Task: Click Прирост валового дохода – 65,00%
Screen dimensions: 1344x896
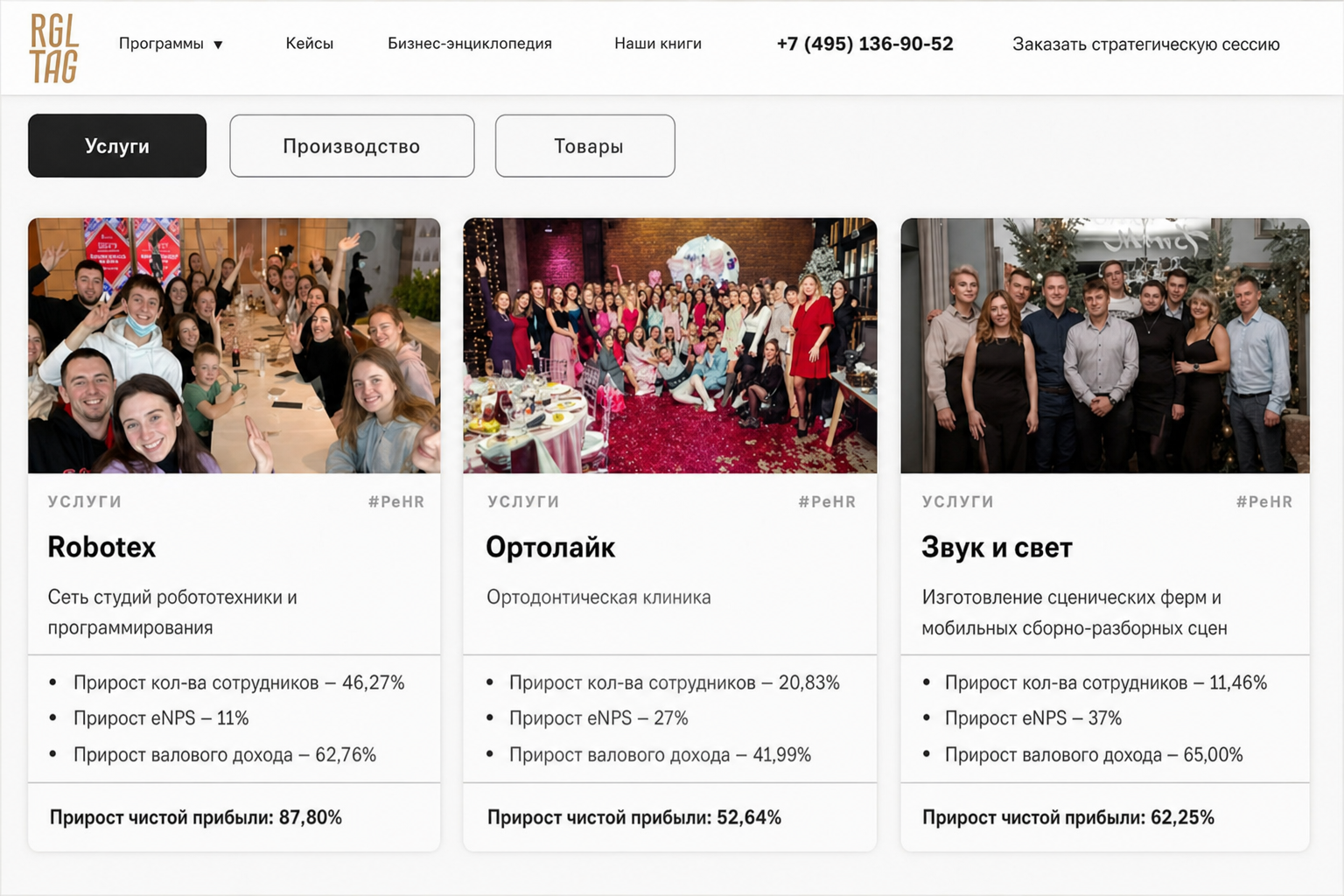Action: click(x=1094, y=755)
